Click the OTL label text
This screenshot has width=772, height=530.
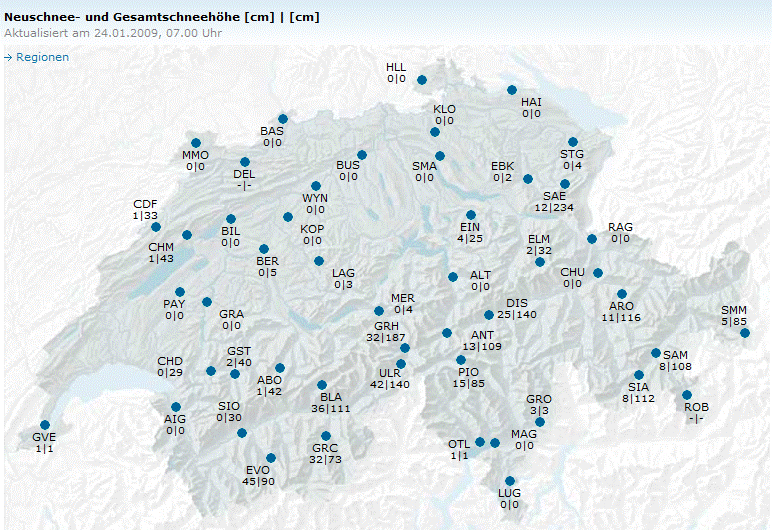click(x=459, y=445)
